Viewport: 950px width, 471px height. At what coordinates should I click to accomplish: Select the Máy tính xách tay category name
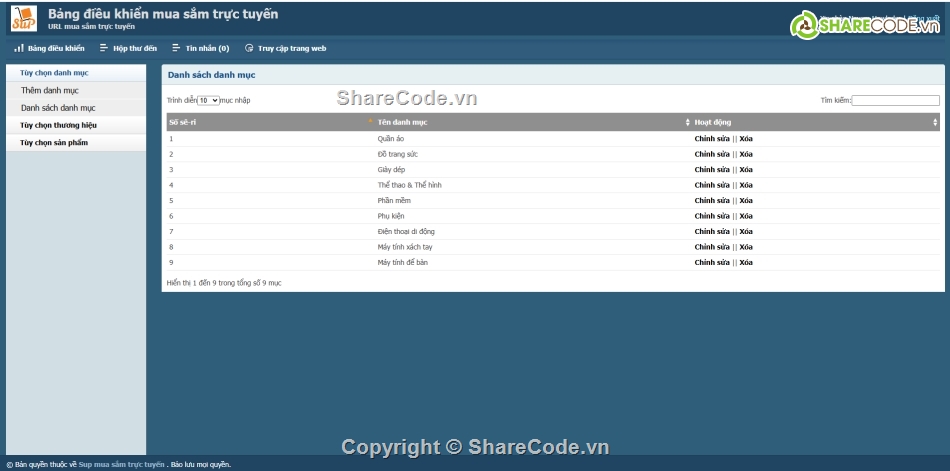click(x=405, y=247)
